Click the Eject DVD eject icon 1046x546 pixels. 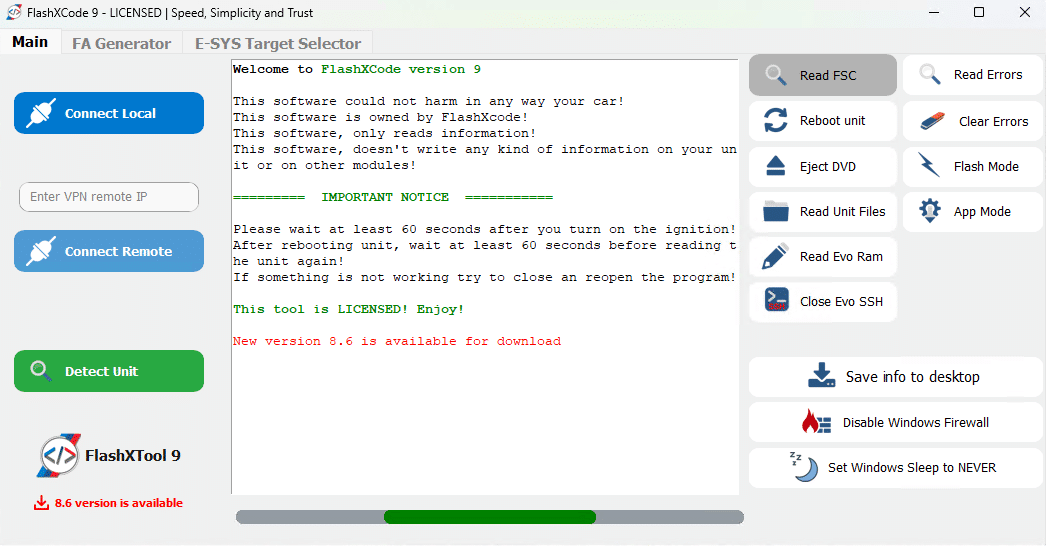pos(776,166)
